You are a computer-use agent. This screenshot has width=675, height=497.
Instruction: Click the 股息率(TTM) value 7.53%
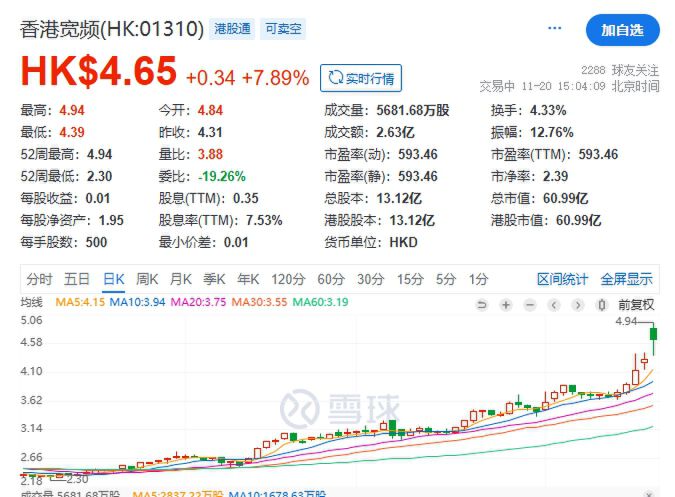[264, 220]
